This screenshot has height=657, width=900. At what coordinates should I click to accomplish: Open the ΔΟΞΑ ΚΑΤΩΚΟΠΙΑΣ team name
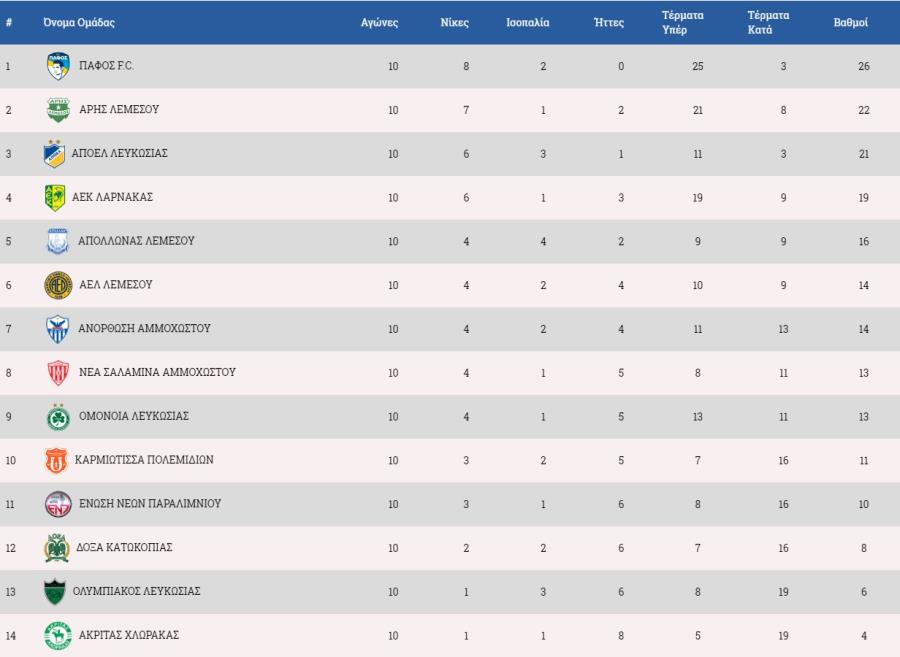point(124,547)
